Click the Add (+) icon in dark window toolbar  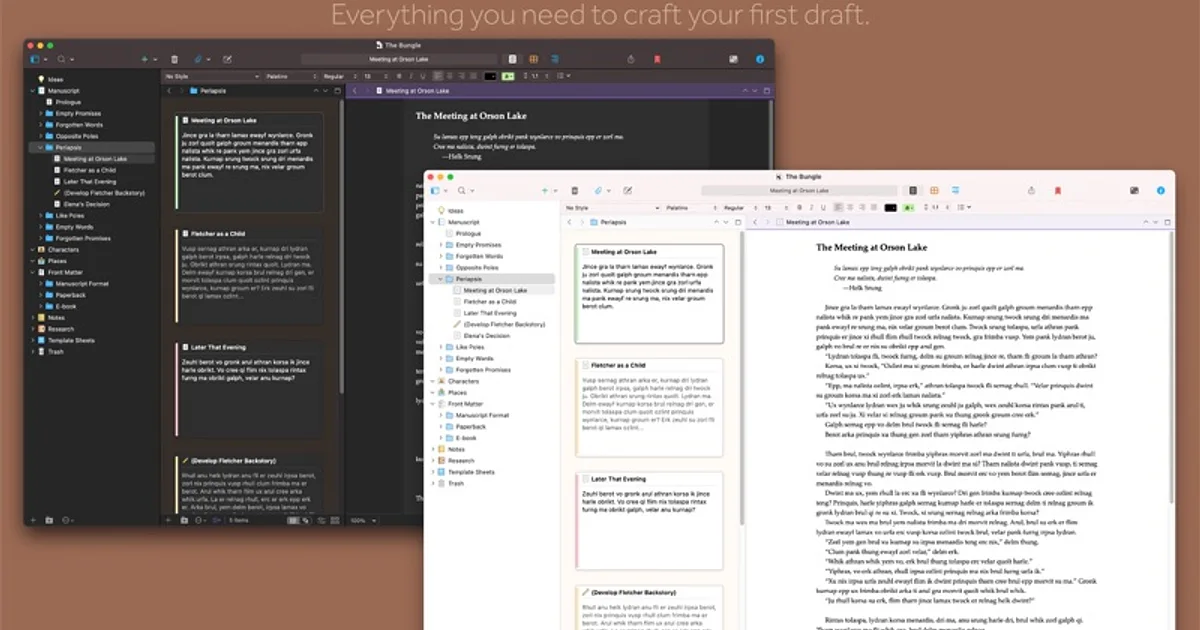pyautogui.click(x=144, y=60)
